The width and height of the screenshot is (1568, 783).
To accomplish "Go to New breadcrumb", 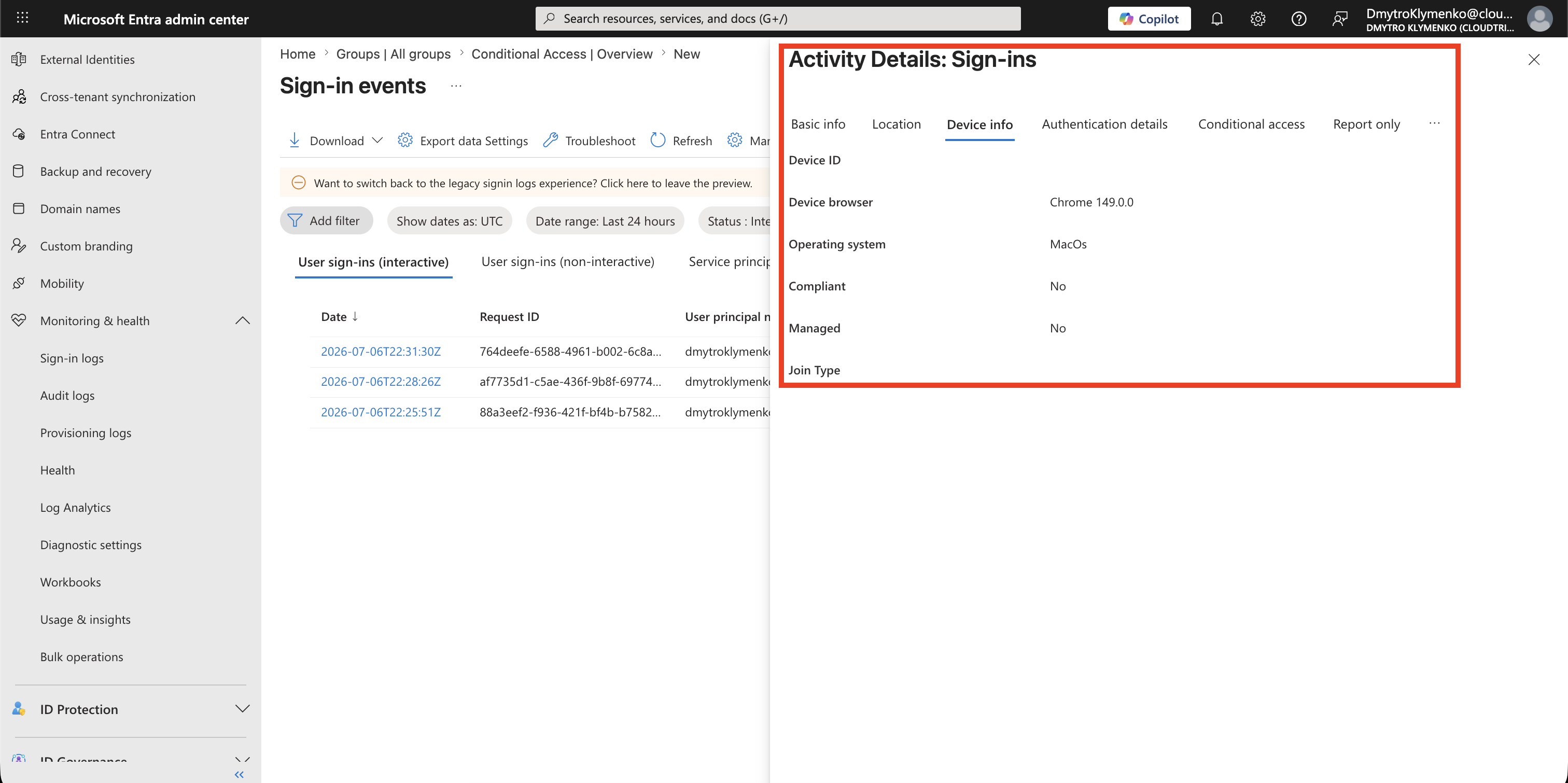I will [x=687, y=54].
